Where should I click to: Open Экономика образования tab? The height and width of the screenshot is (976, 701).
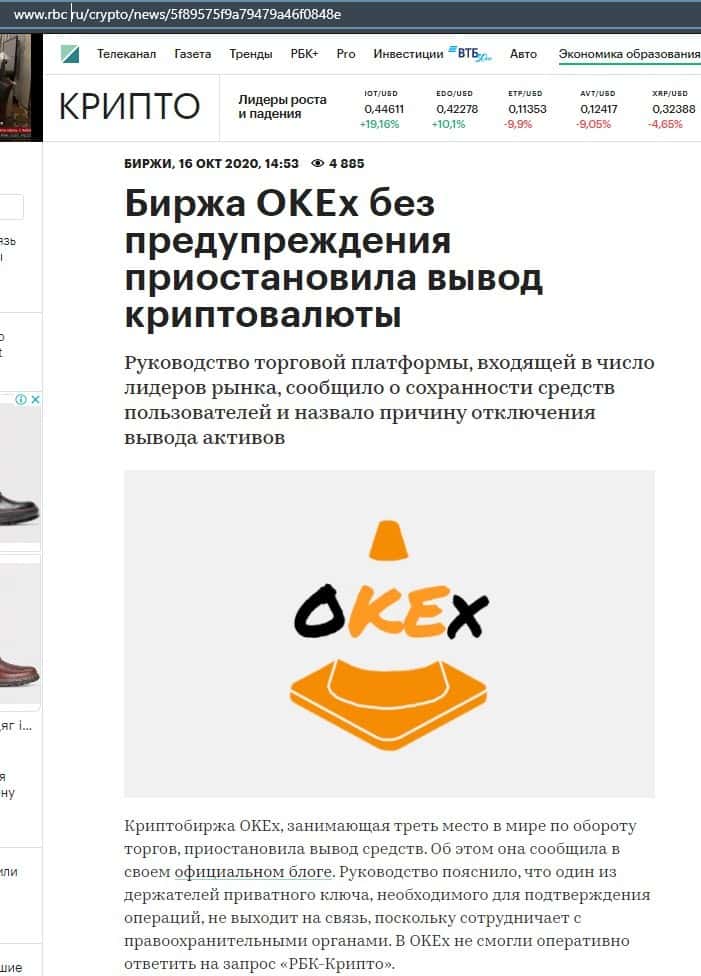[629, 54]
